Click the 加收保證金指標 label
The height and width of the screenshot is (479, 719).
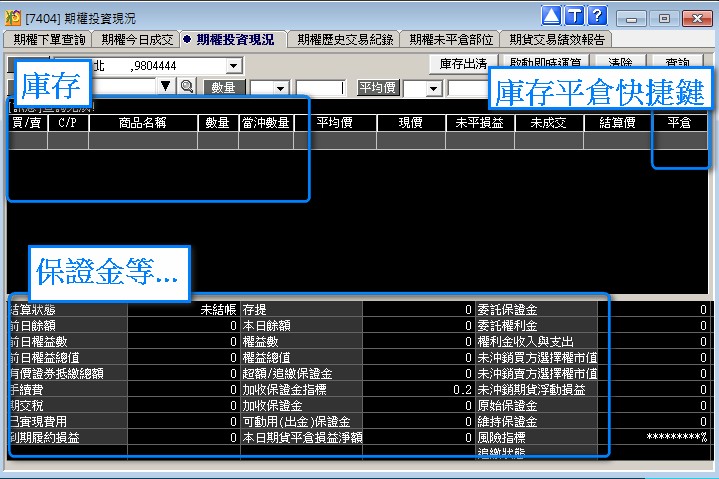pos(285,390)
